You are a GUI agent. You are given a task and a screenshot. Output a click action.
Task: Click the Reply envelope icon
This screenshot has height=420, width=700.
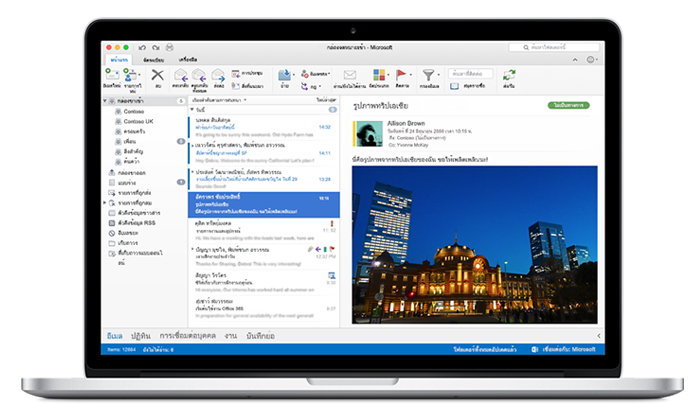[181, 75]
